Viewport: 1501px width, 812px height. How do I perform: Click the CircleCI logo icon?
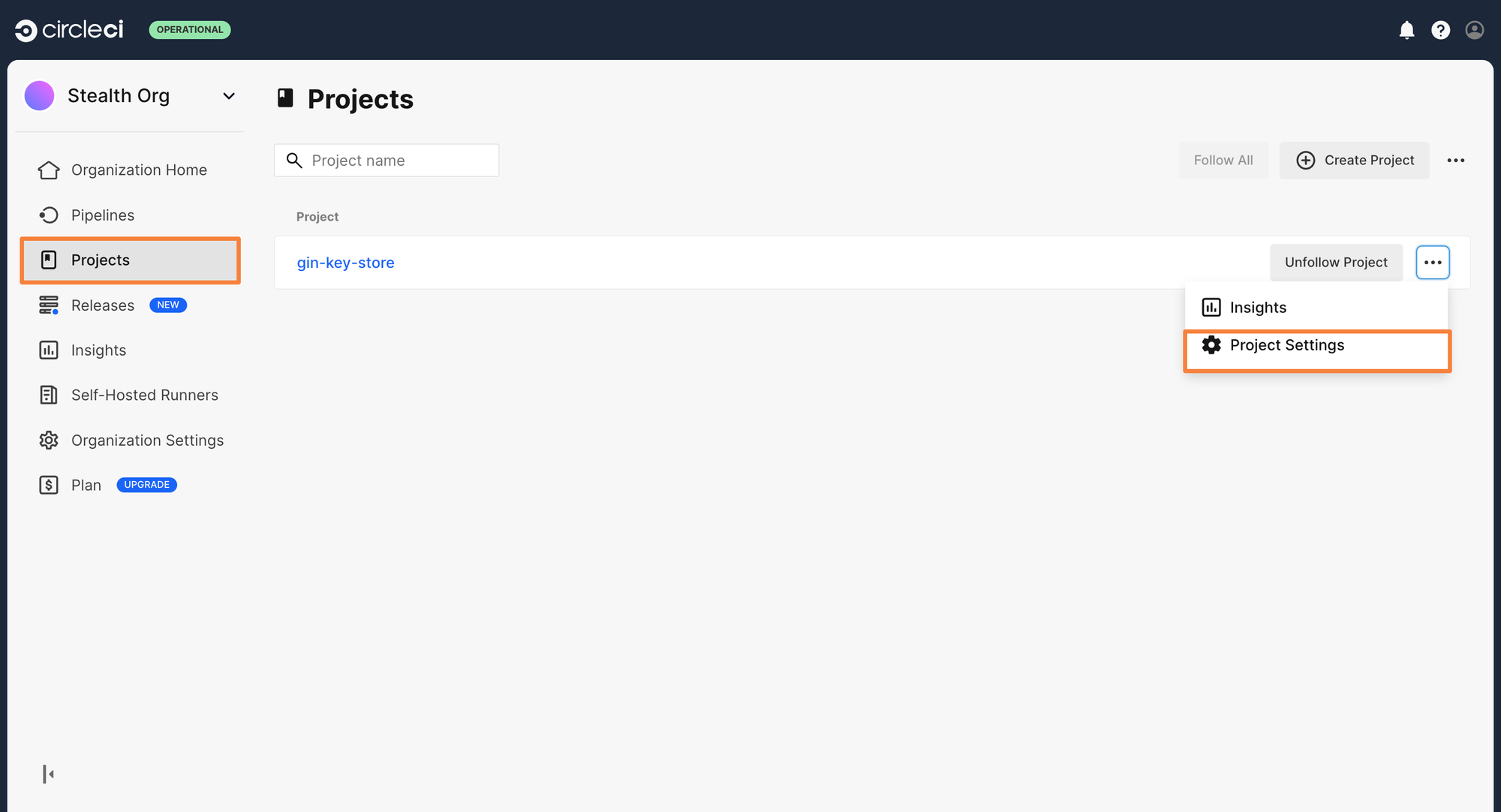26,29
